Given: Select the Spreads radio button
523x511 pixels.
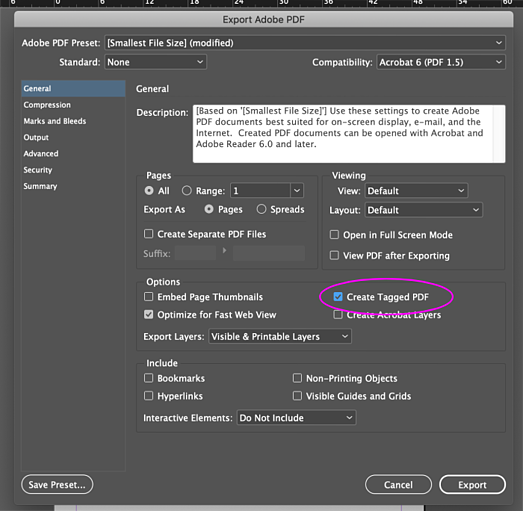Looking at the screenshot, I should coord(261,209).
